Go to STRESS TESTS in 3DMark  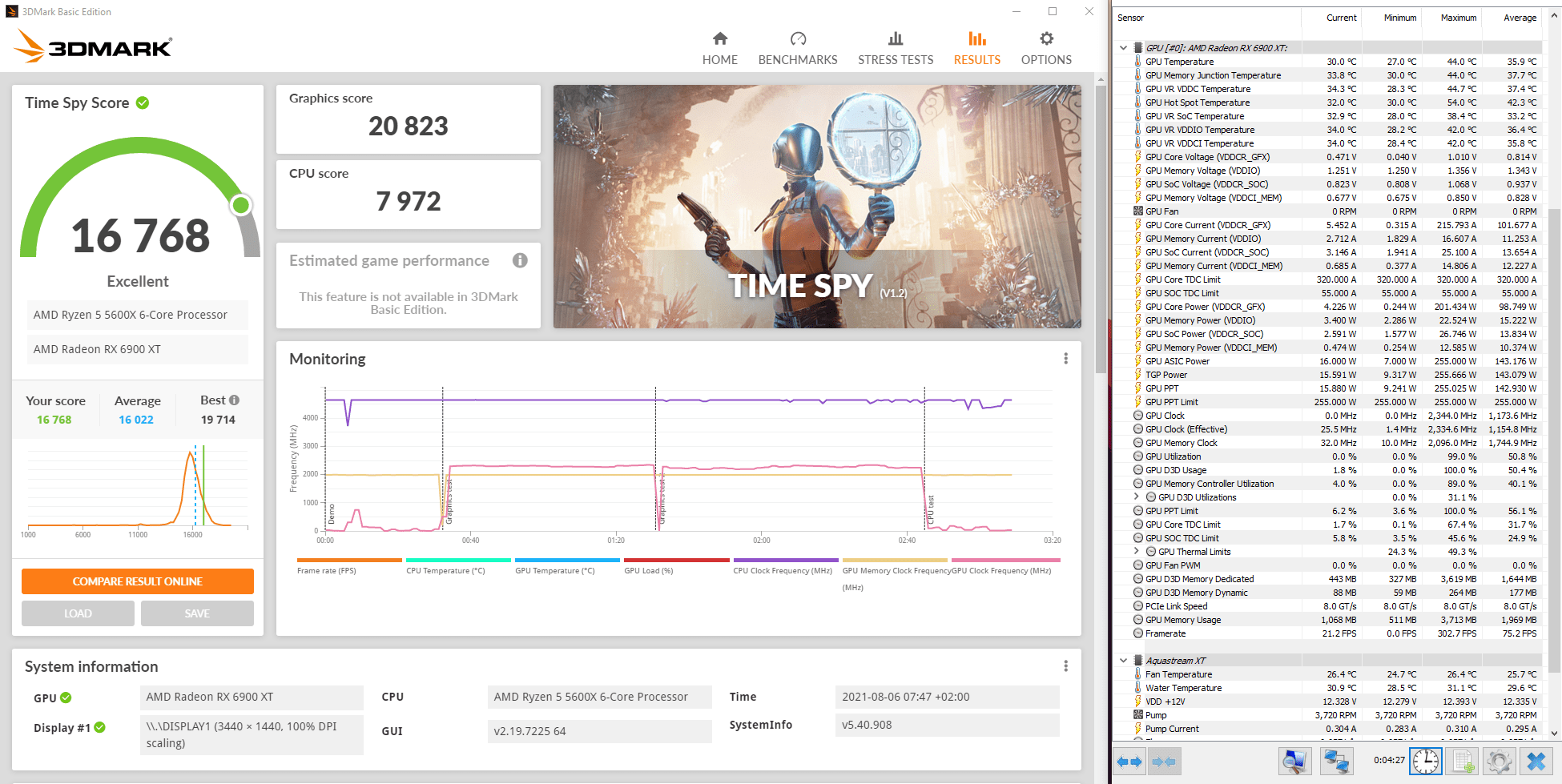point(896,49)
